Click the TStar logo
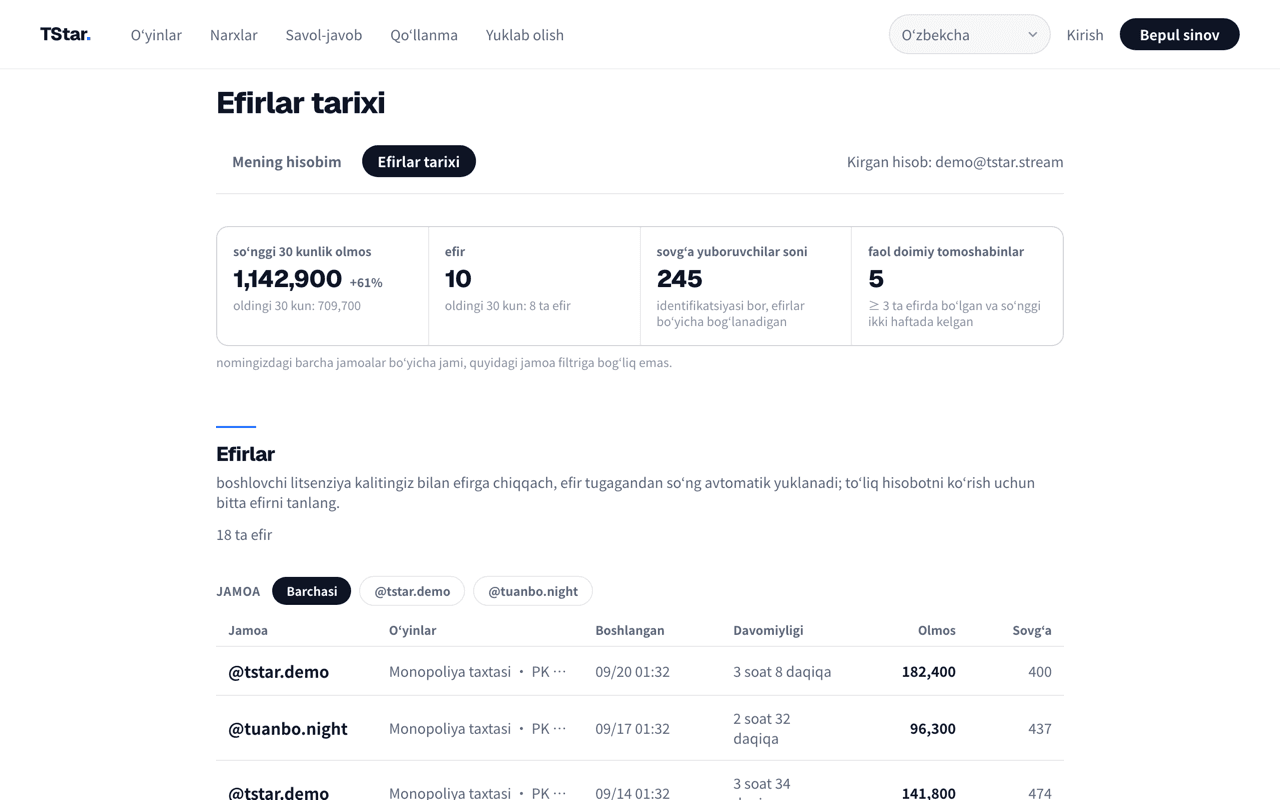This screenshot has height=800, width=1280. coord(65,34)
